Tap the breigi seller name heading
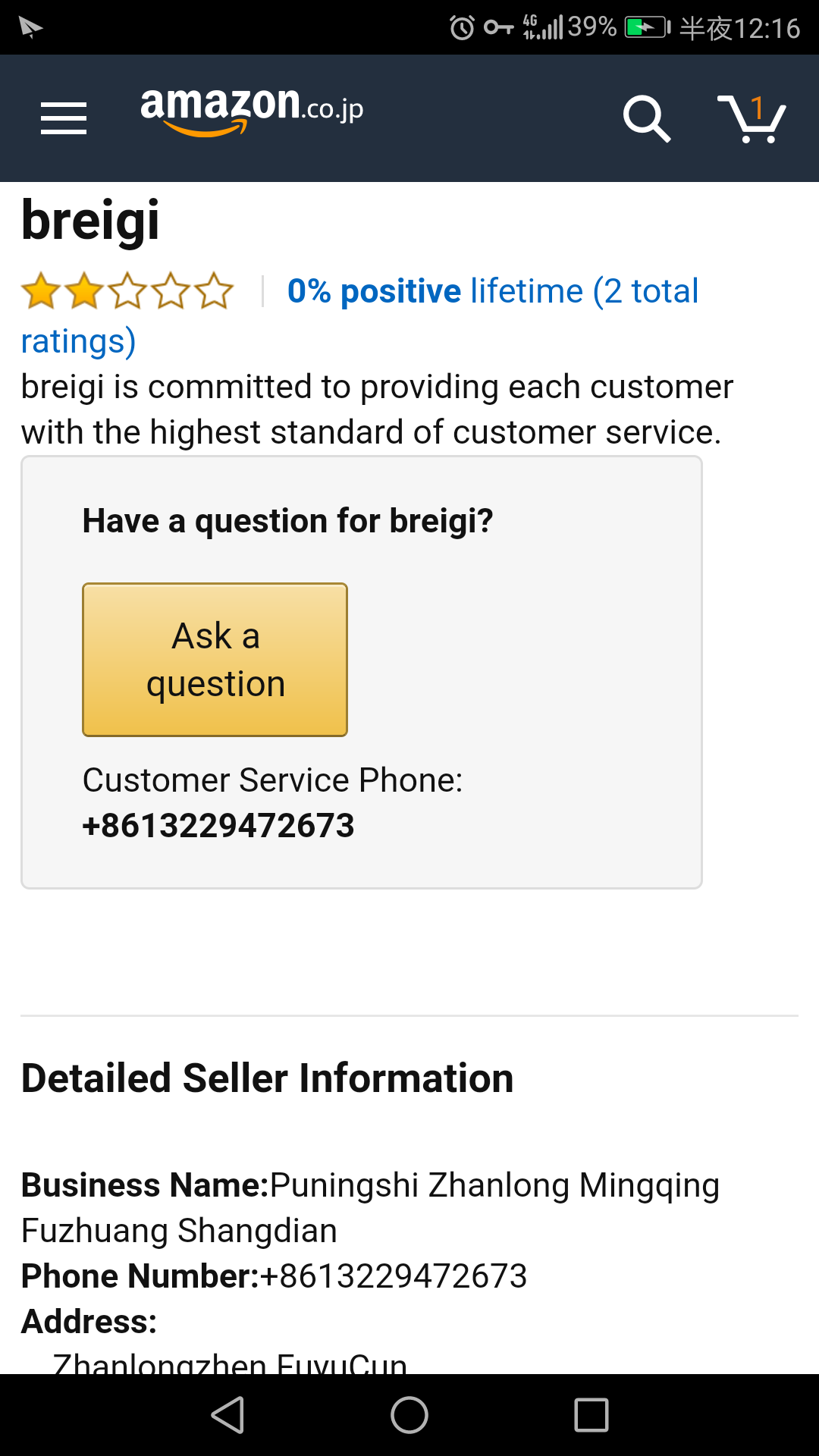819x1456 pixels. pos(91,221)
